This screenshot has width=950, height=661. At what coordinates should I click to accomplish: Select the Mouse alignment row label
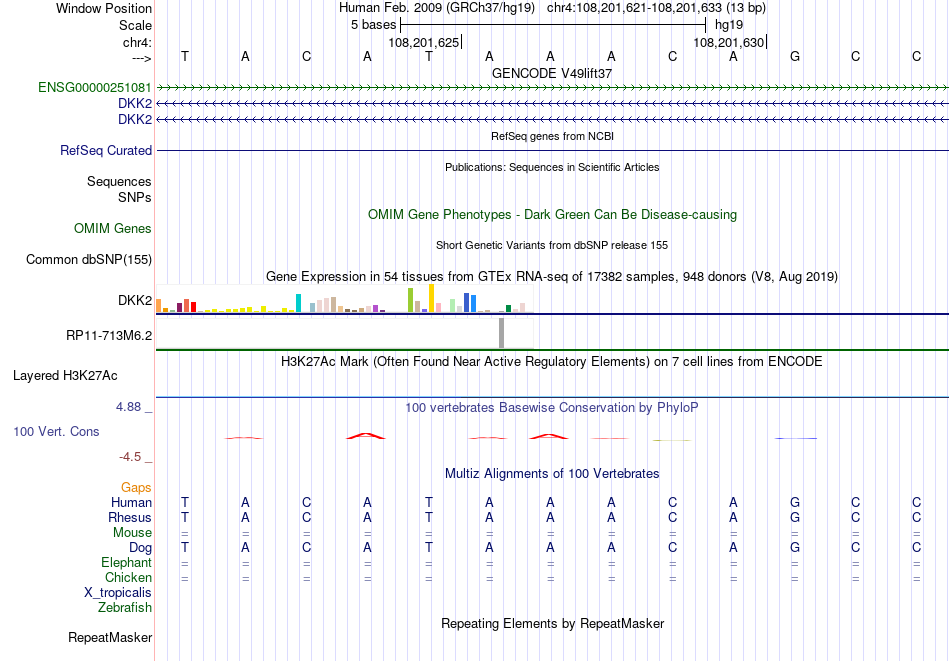point(132,533)
